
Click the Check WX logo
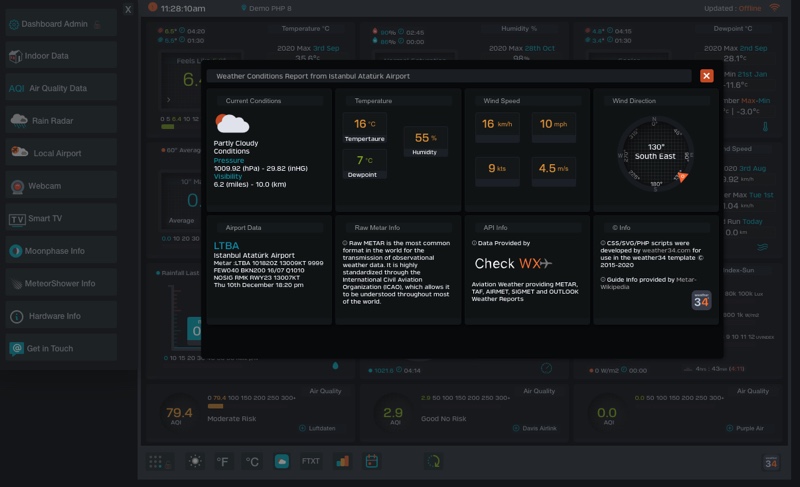click(513, 264)
